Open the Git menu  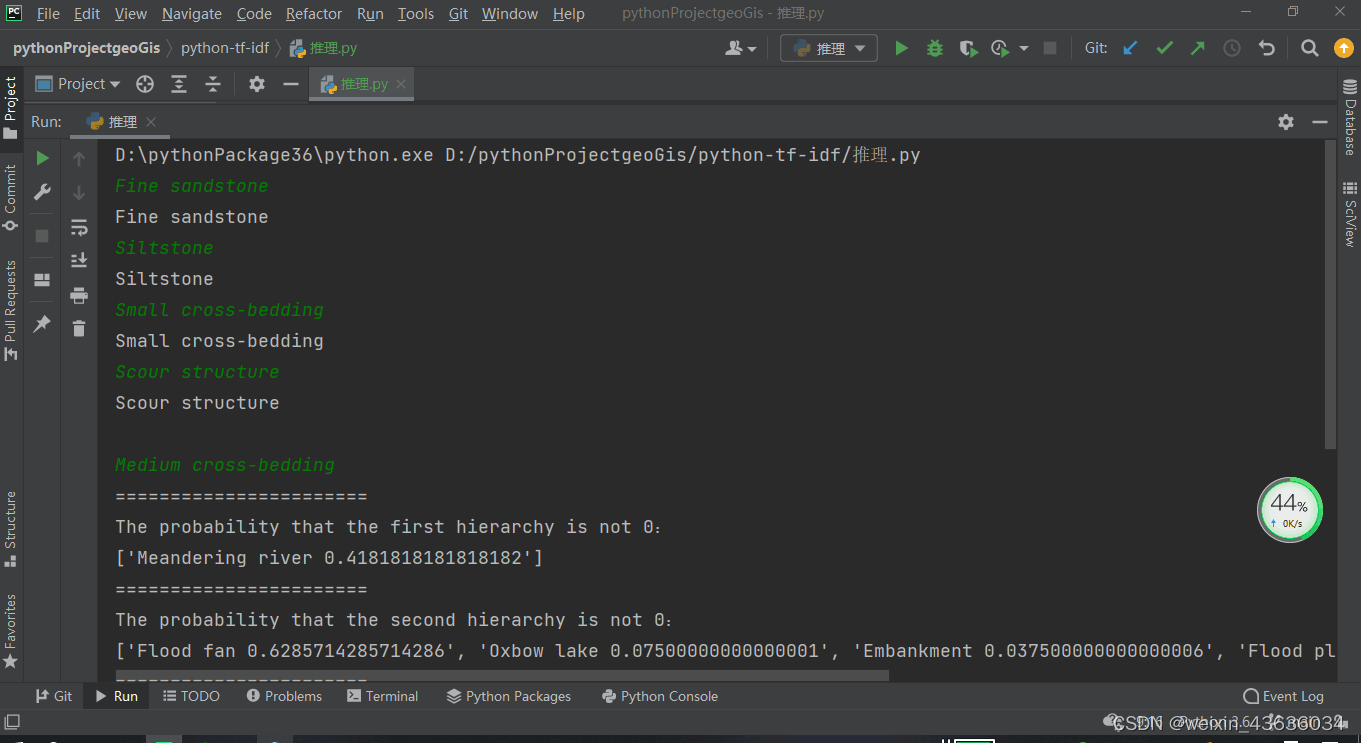tap(458, 14)
